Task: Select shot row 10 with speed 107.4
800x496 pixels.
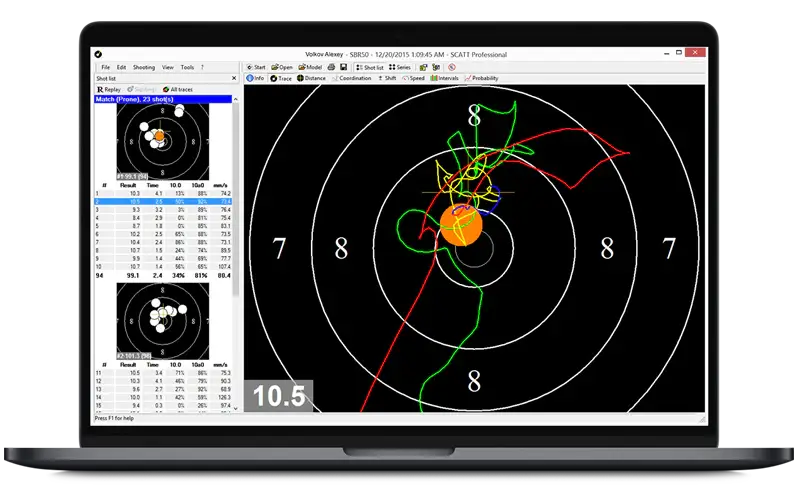Action: (163, 267)
